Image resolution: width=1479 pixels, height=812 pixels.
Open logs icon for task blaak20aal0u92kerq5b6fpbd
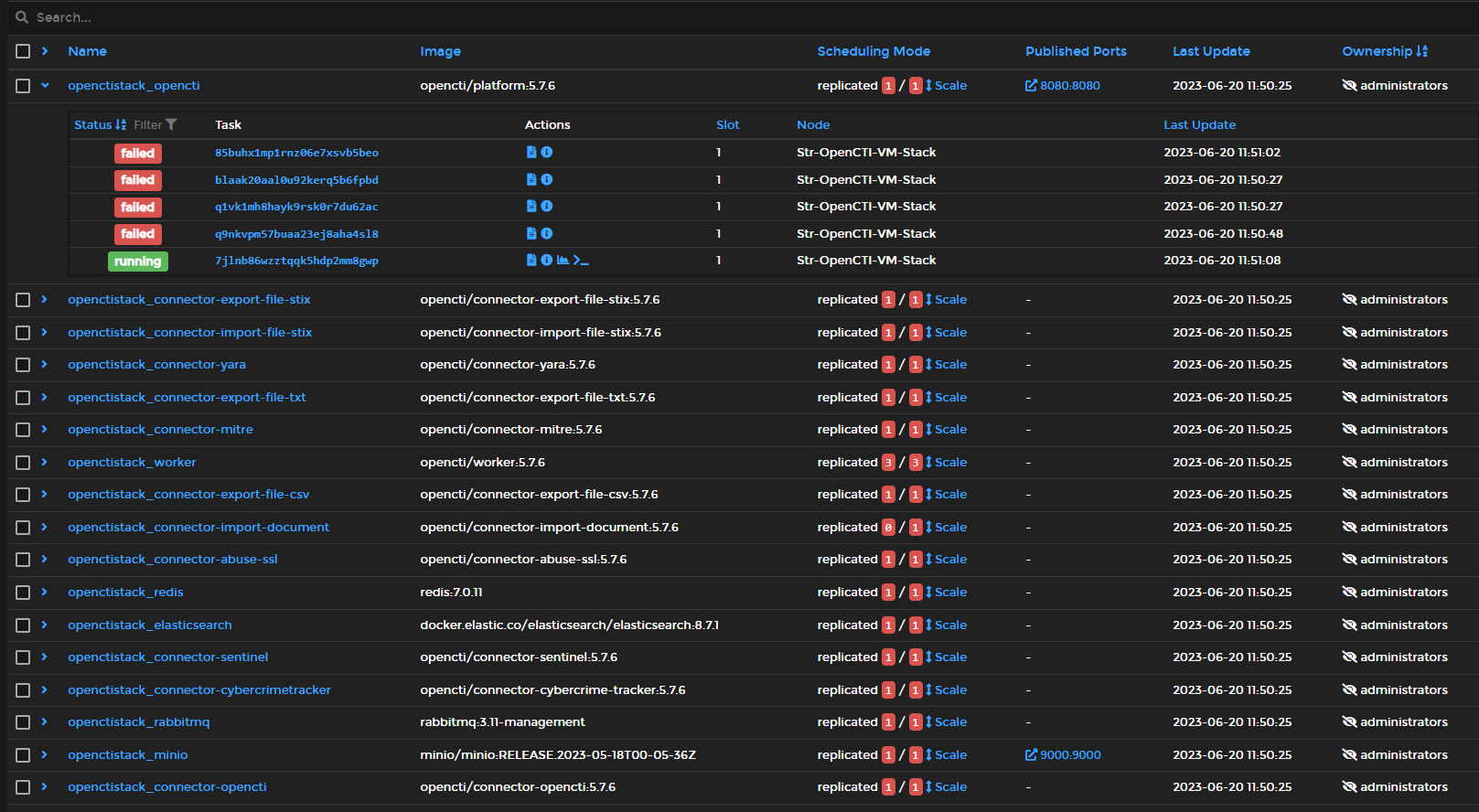pos(531,180)
